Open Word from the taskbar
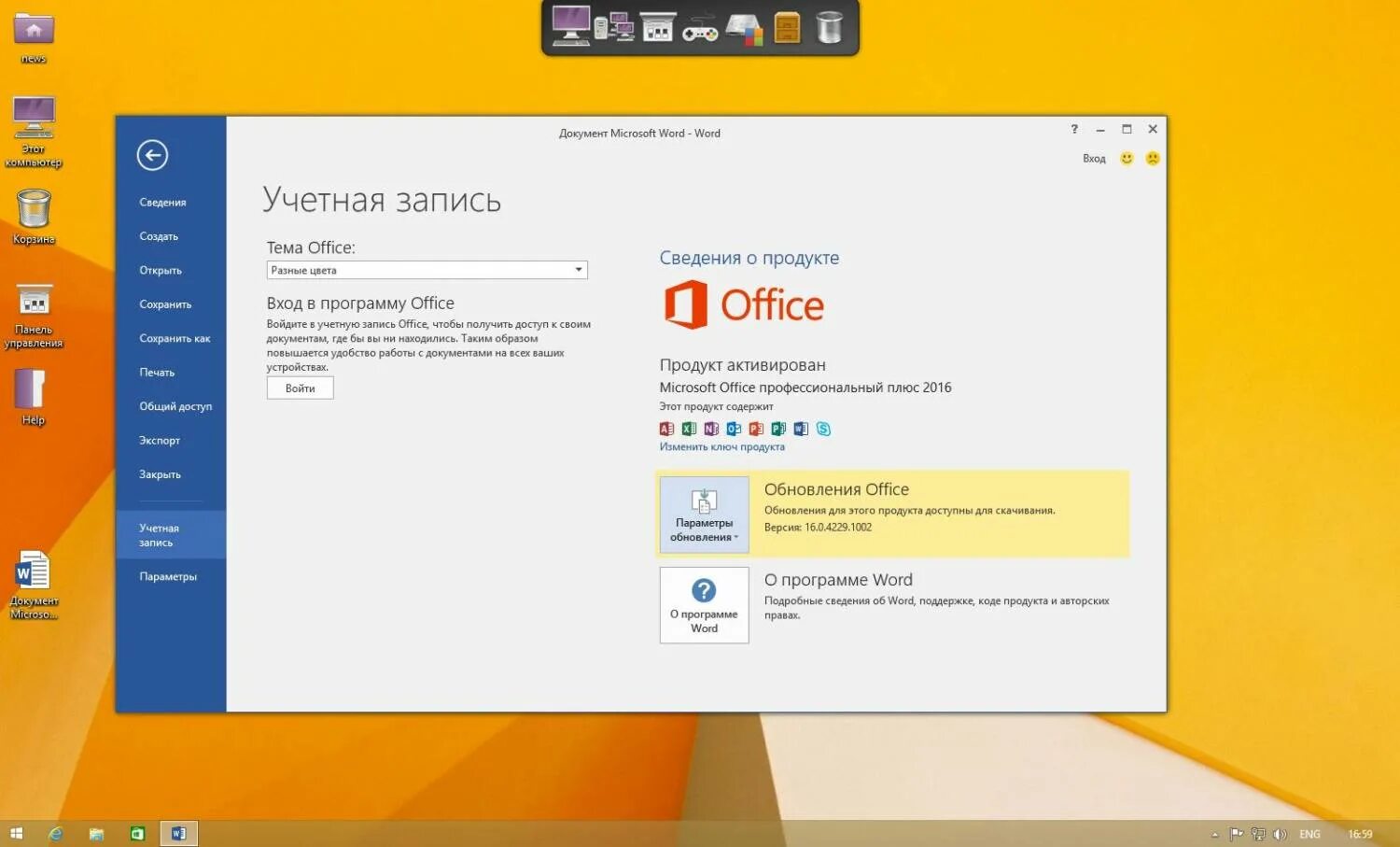 177,832
